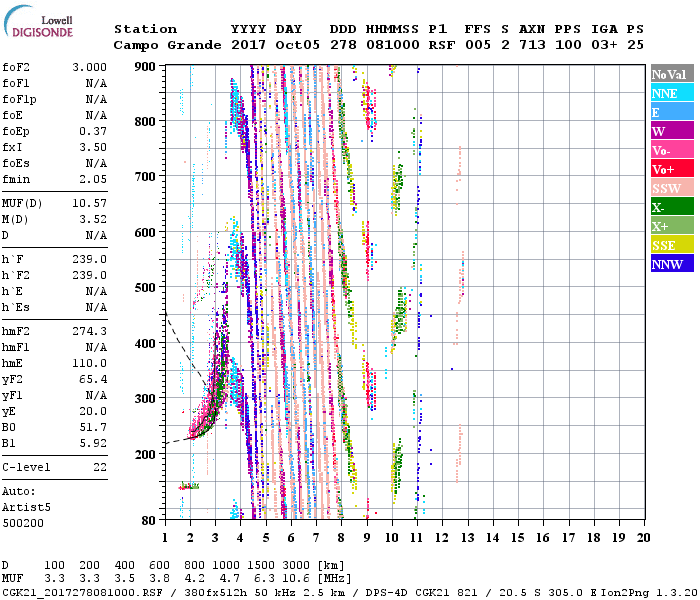This screenshot has width=700, height=600.
Task: Select the NoVal legend swatch
Action: point(671,74)
